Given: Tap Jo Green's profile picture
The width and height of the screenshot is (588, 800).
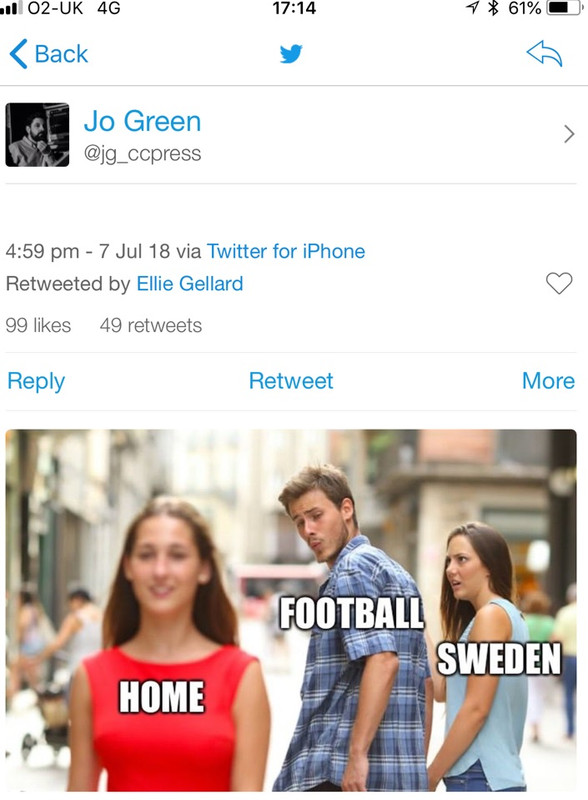Looking at the screenshot, I should pyautogui.click(x=37, y=135).
